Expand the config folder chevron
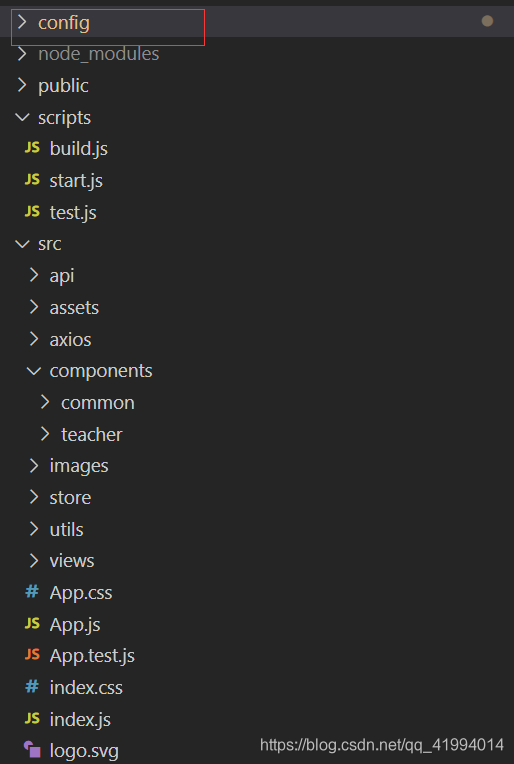The width and height of the screenshot is (514, 764). [x=22, y=22]
